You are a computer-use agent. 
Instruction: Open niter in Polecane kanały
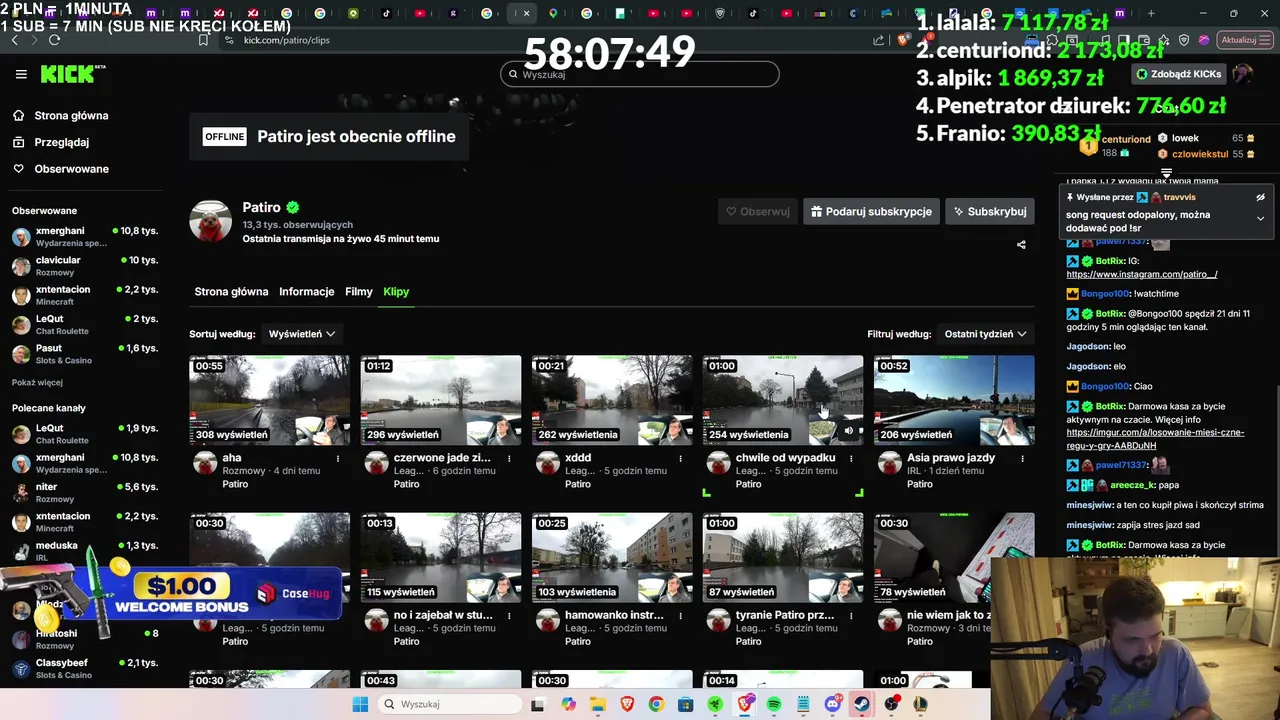pyautogui.click(x=85, y=492)
